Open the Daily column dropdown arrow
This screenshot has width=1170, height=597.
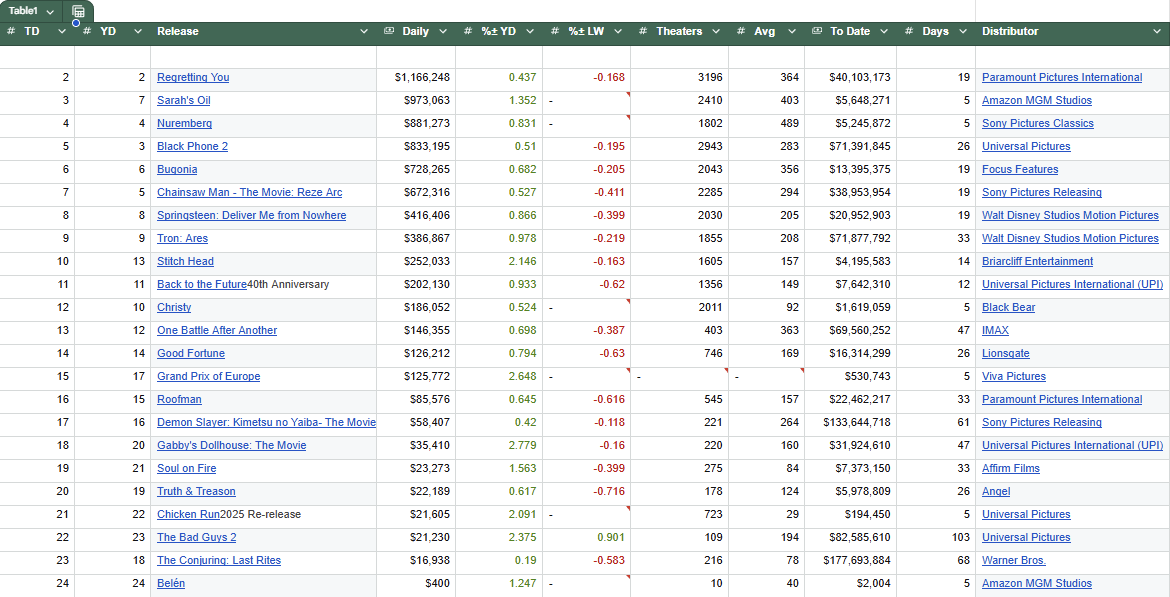[443, 32]
